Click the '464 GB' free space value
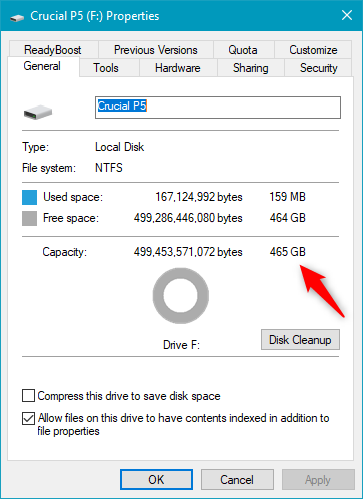The height and width of the screenshot is (499, 363). (x=288, y=218)
